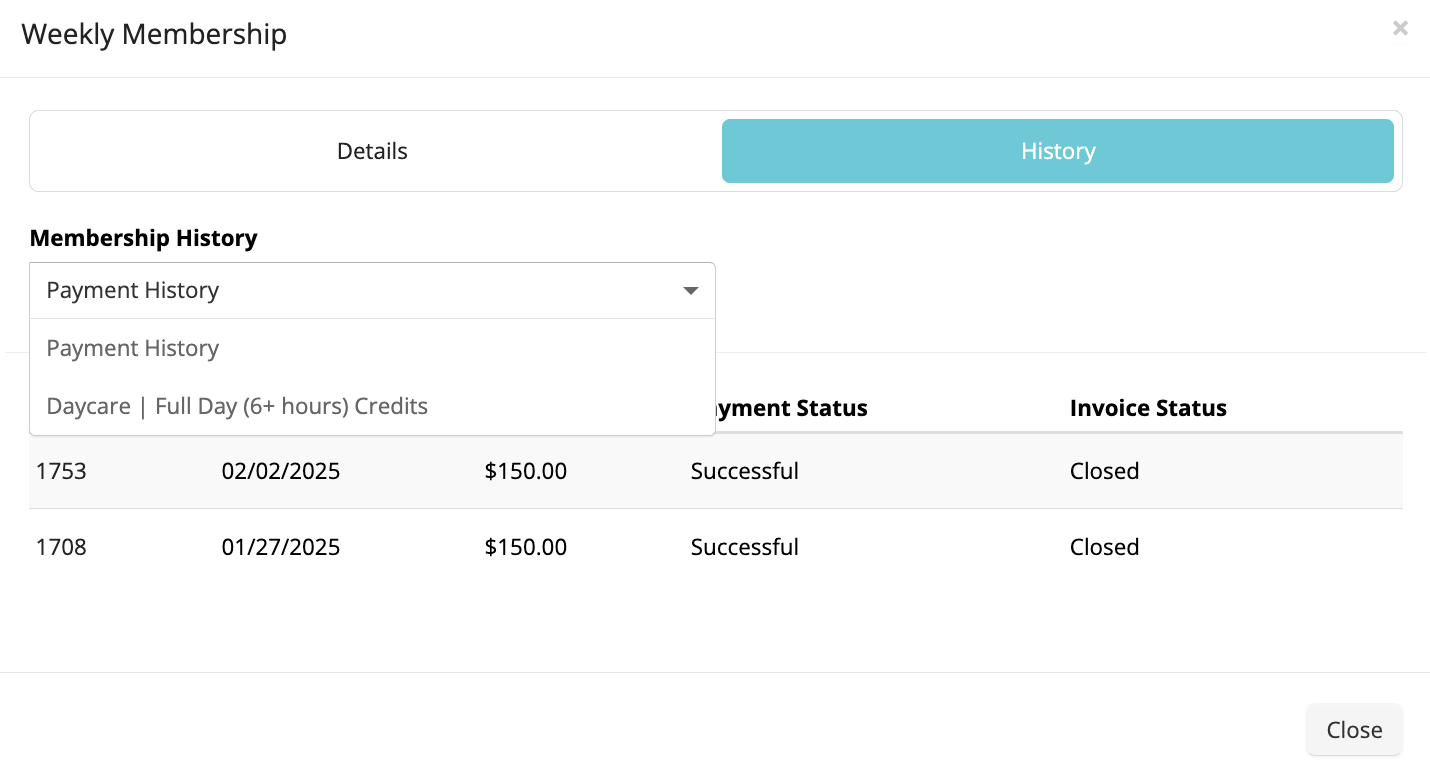Screen dimensions: 1430x774
Task: Click the Close button
Action: click(x=1354, y=730)
